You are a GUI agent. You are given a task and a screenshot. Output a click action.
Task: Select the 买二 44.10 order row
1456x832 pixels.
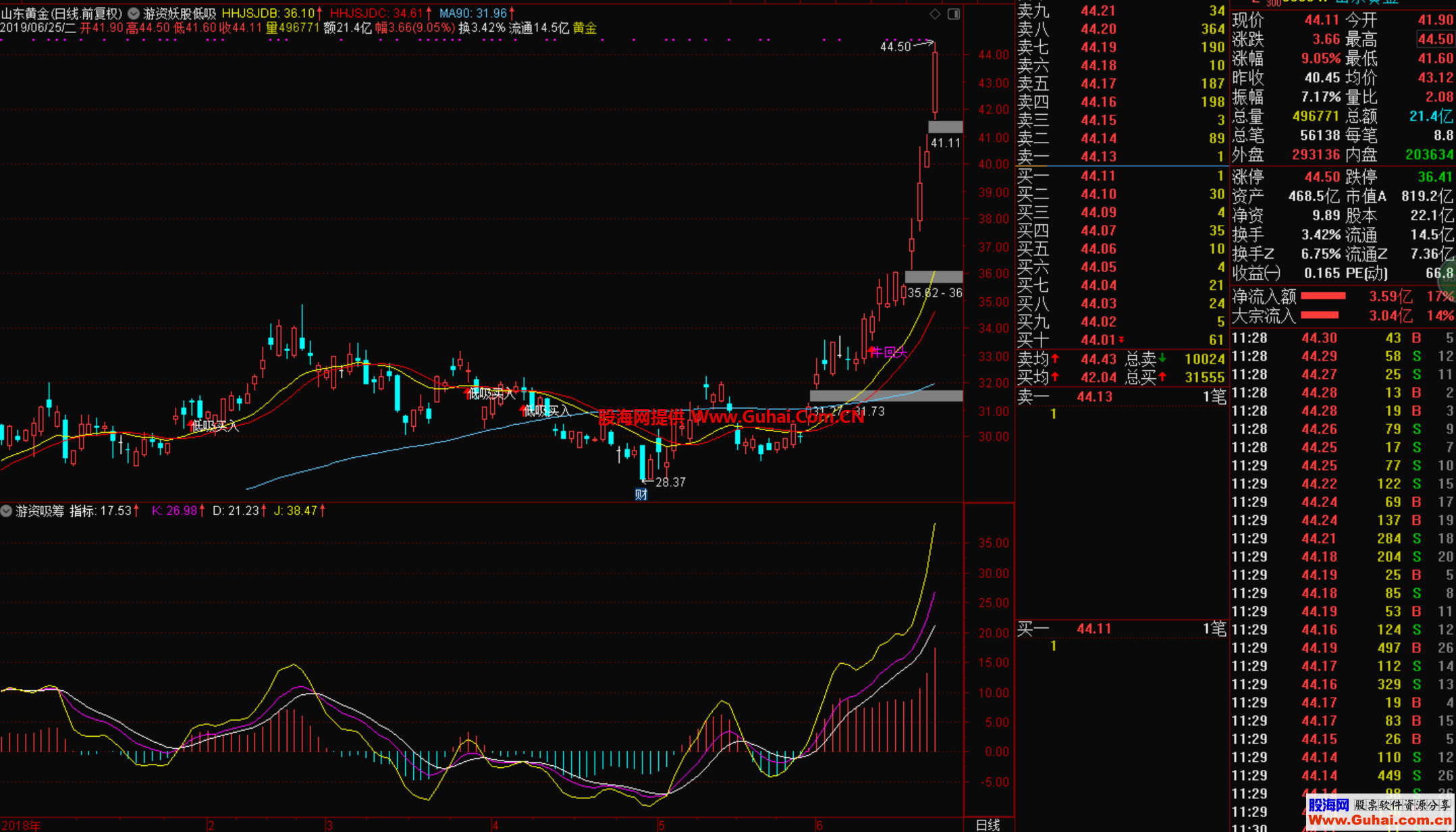1121,194
